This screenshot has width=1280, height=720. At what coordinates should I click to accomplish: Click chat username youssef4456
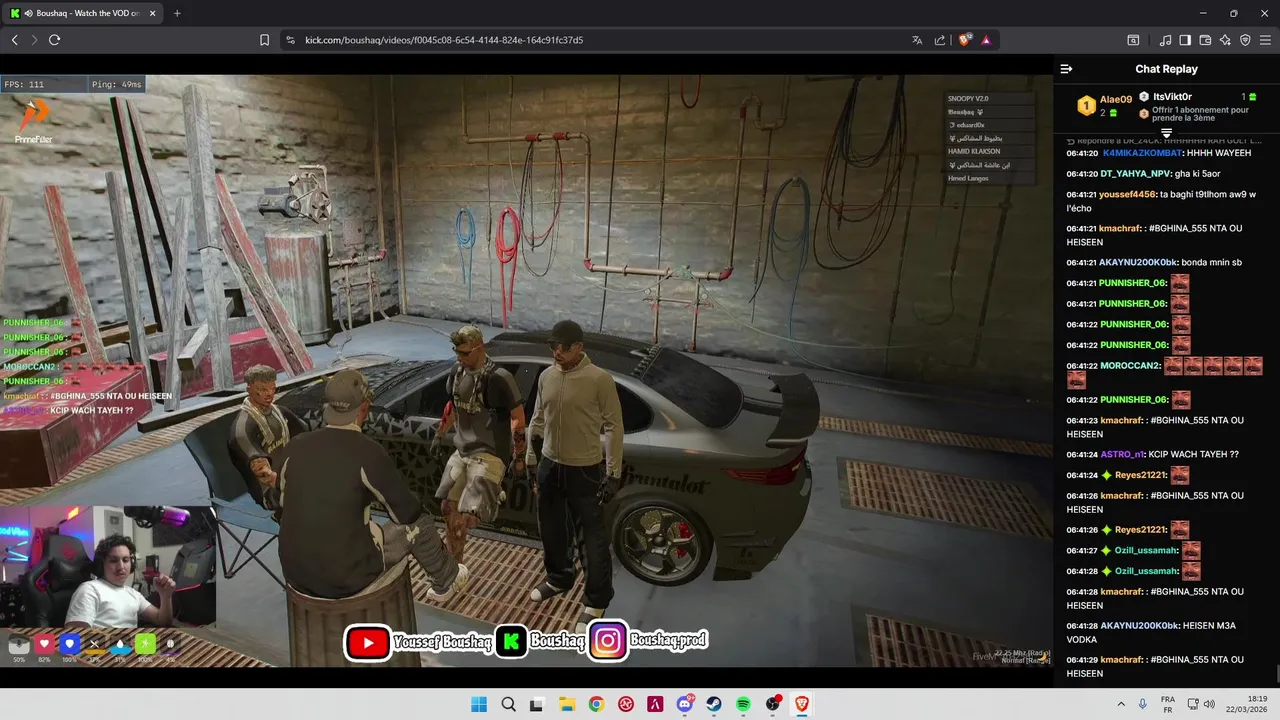click(x=1127, y=194)
